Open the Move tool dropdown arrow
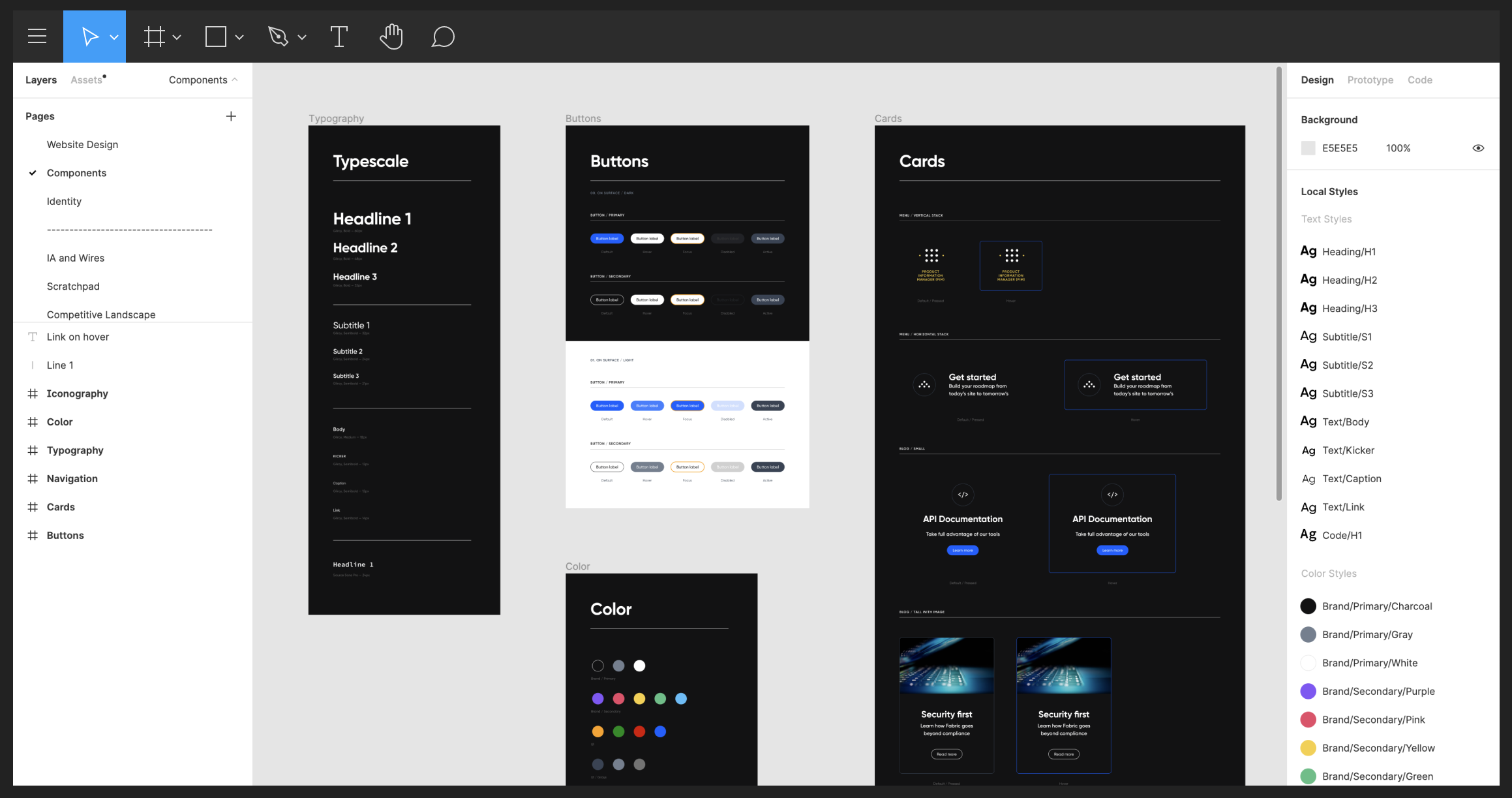The width and height of the screenshot is (1512, 798). pyautogui.click(x=114, y=37)
